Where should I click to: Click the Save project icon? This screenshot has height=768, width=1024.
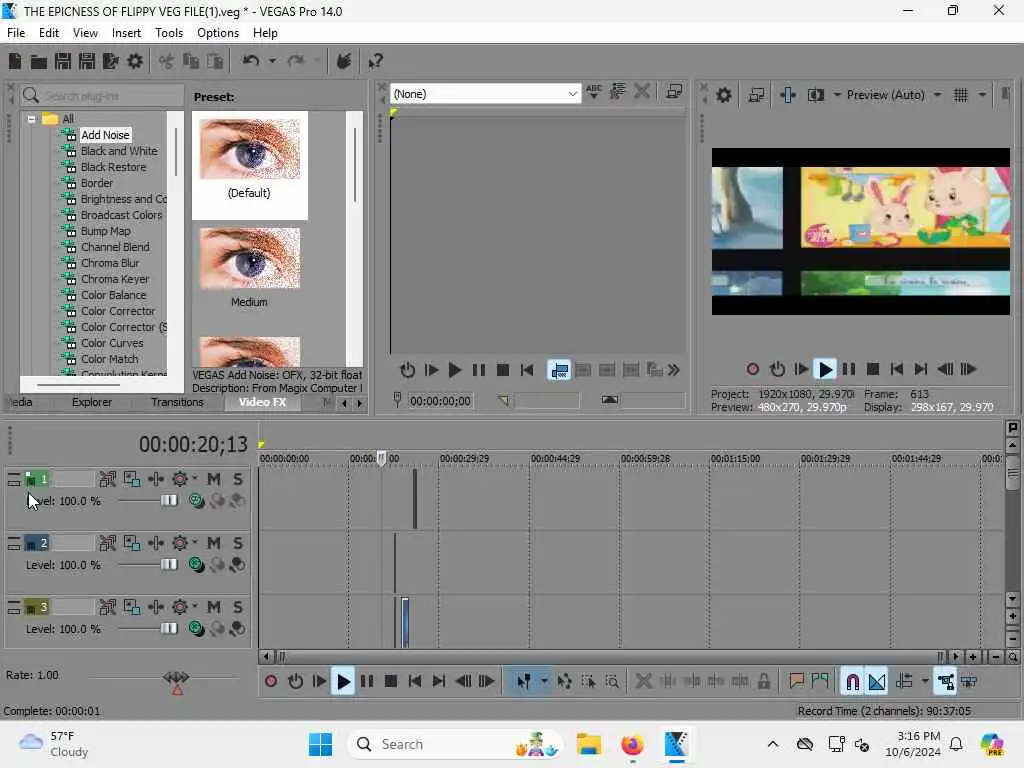pos(63,61)
